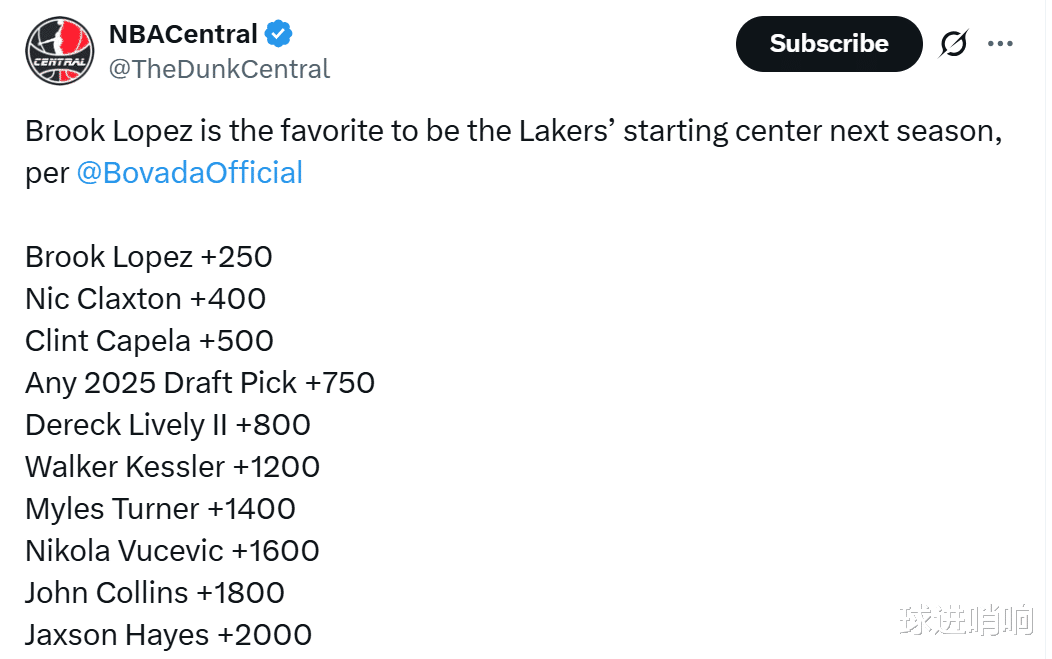Image resolution: width=1052 pixels, height=659 pixels.
Task: Click the Nikola Vucevic +1600 line
Action: pos(172,551)
